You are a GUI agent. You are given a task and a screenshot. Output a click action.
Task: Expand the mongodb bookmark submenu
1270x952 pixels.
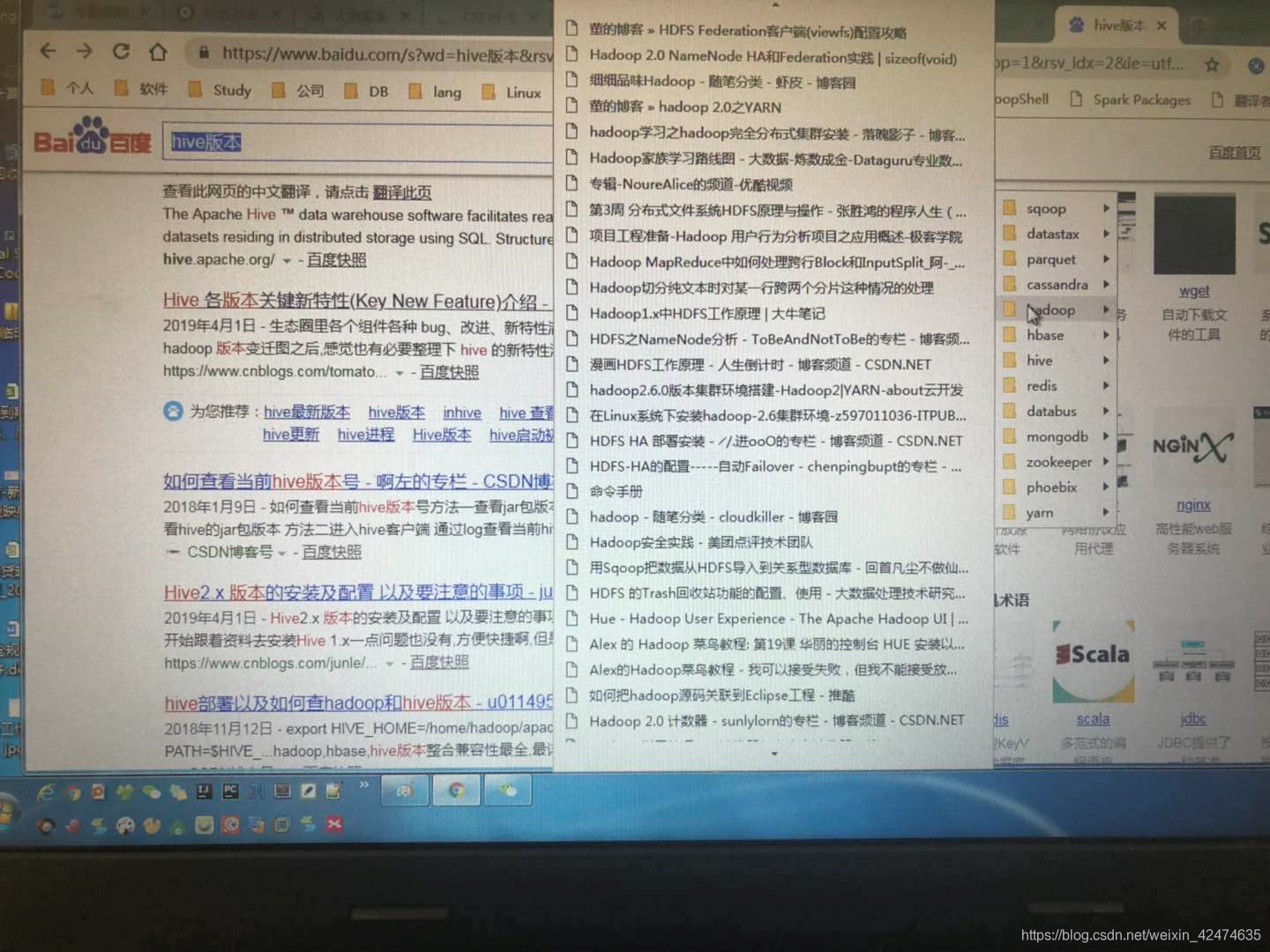pyautogui.click(x=1058, y=436)
